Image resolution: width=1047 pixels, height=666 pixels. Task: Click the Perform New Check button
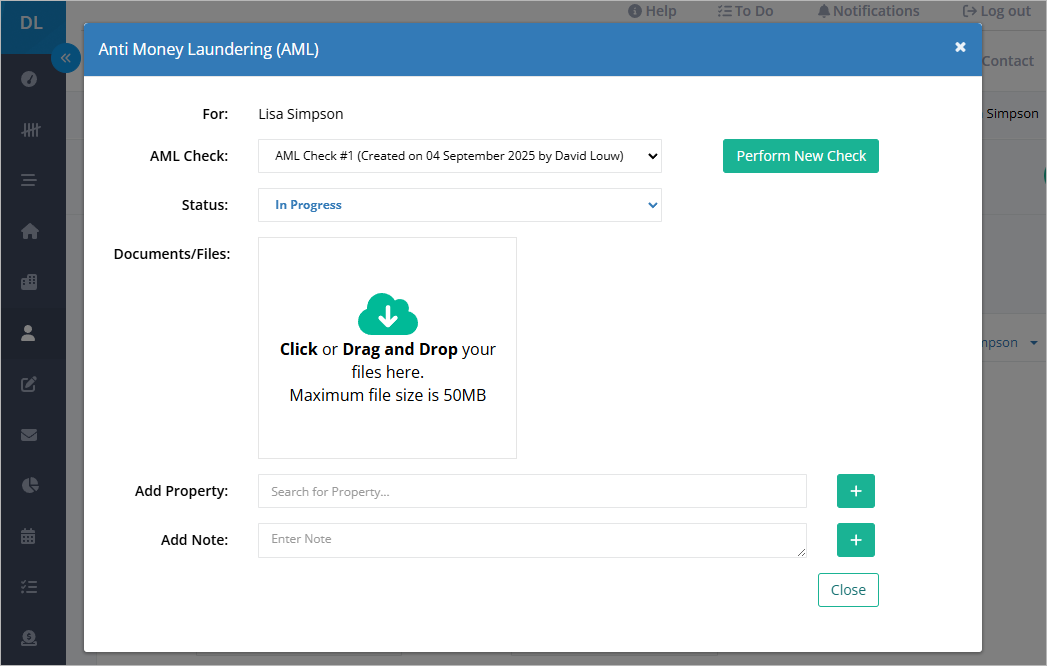point(801,156)
